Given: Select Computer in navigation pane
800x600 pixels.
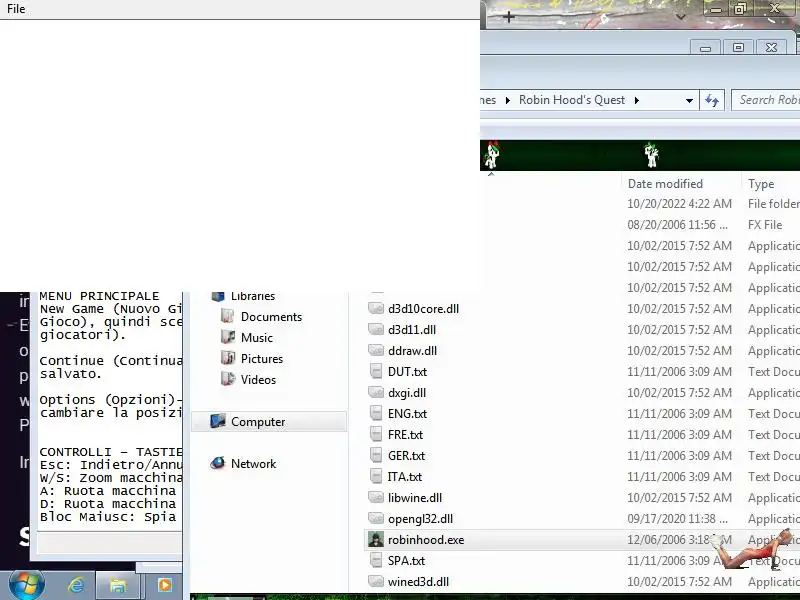Looking at the screenshot, I should pyautogui.click(x=269, y=422).
